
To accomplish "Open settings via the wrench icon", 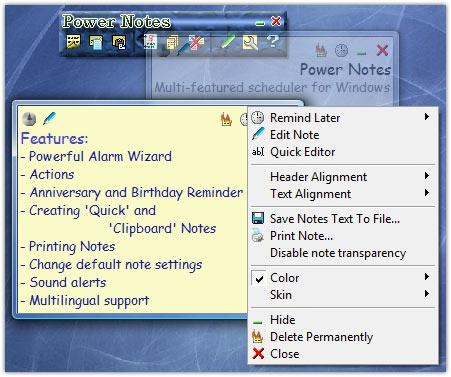I will 250,42.
